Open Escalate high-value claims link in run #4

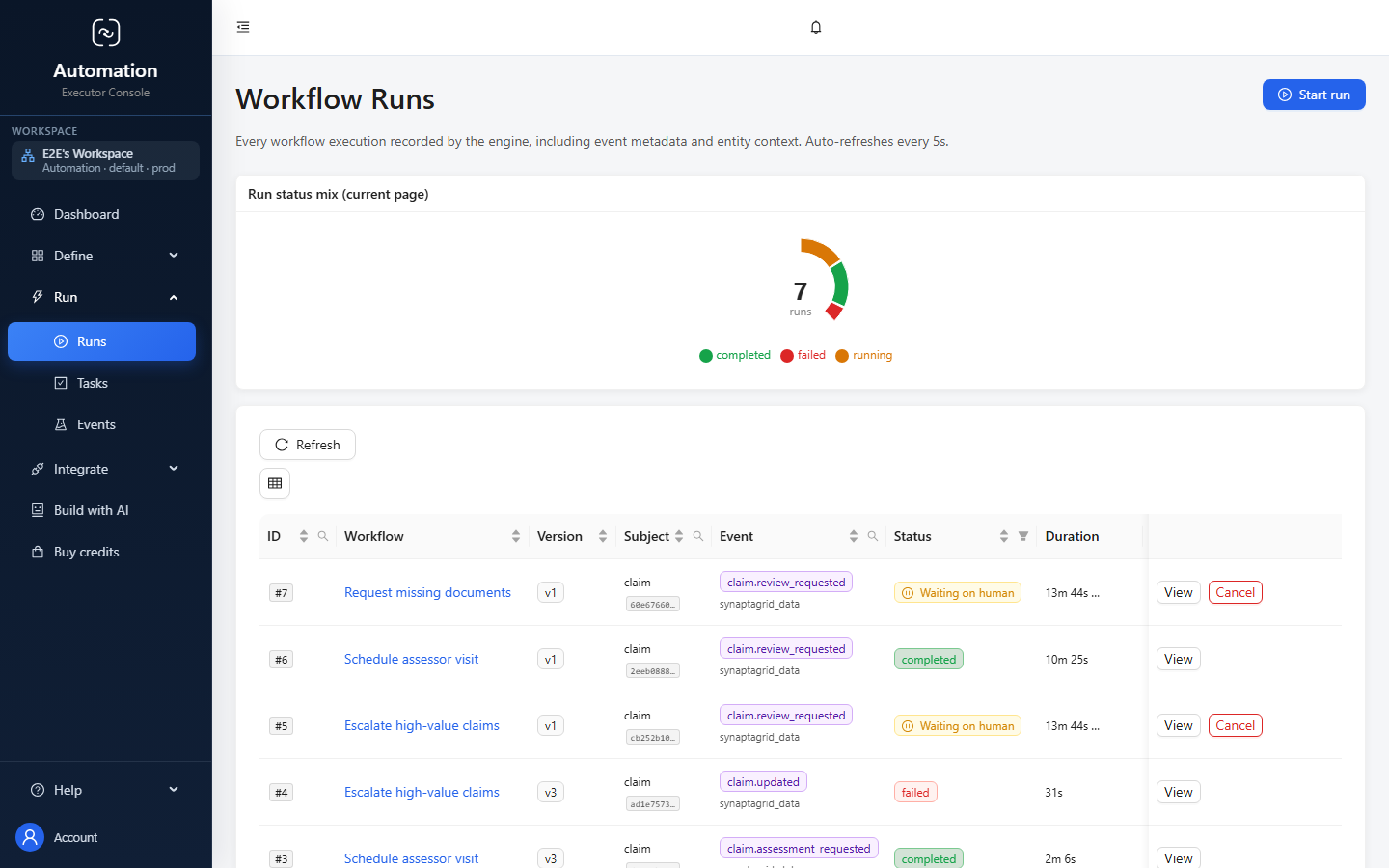(422, 792)
